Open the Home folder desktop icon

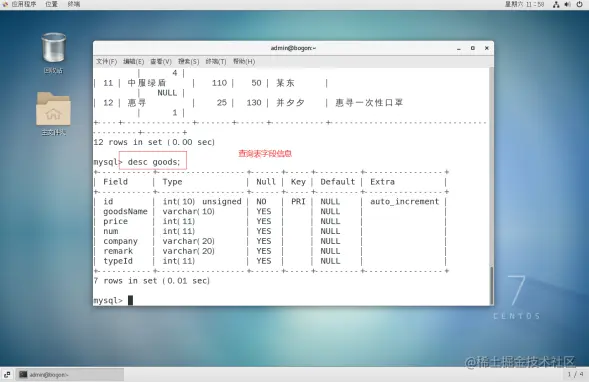point(53,113)
